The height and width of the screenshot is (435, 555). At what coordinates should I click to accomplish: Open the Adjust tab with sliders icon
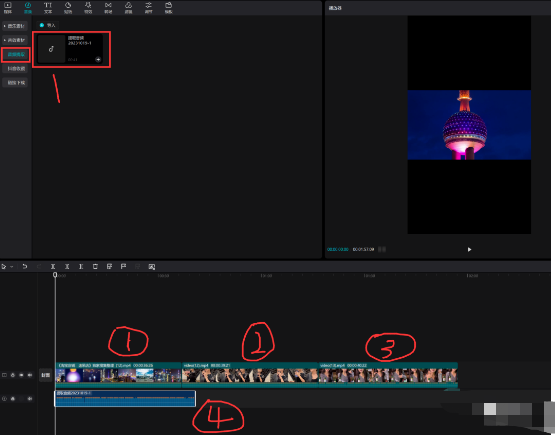tap(149, 7)
